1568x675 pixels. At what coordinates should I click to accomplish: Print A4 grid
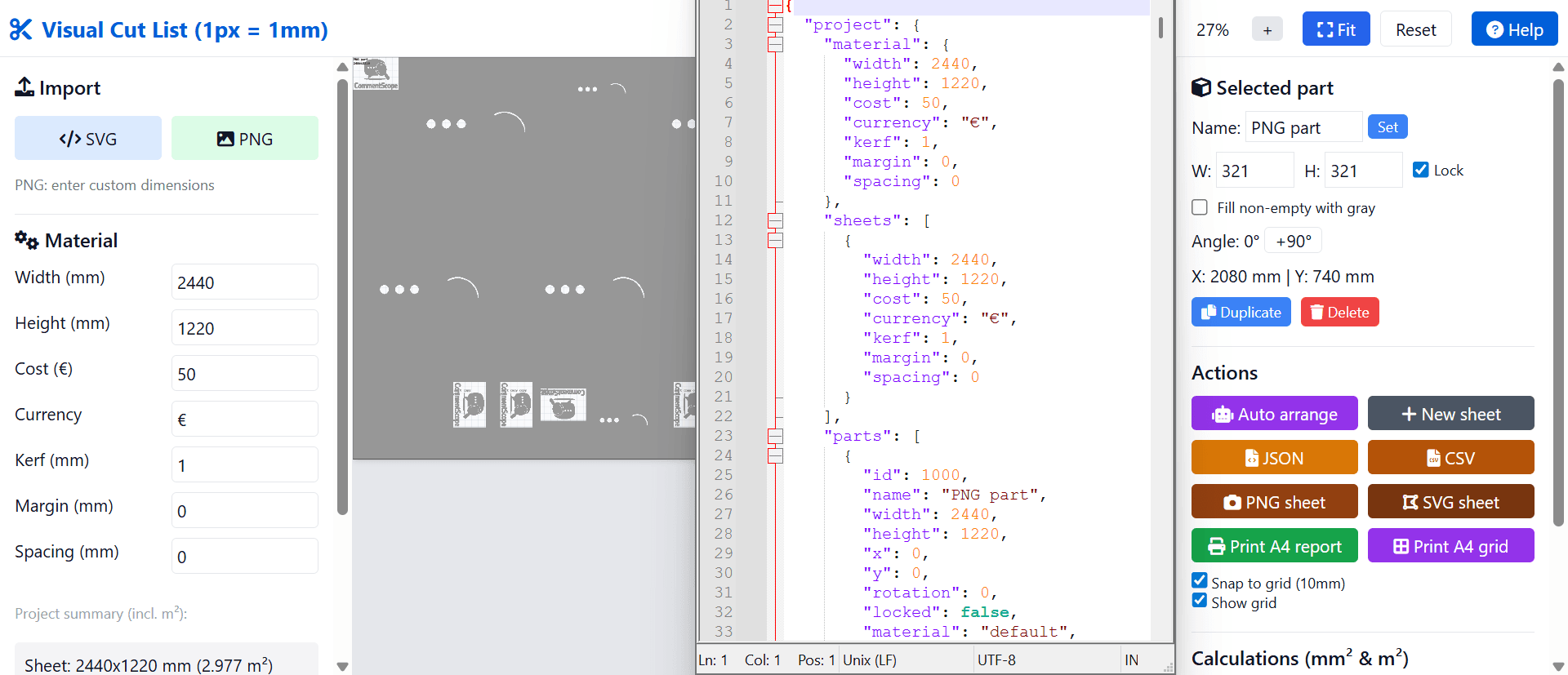pos(1451,546)
